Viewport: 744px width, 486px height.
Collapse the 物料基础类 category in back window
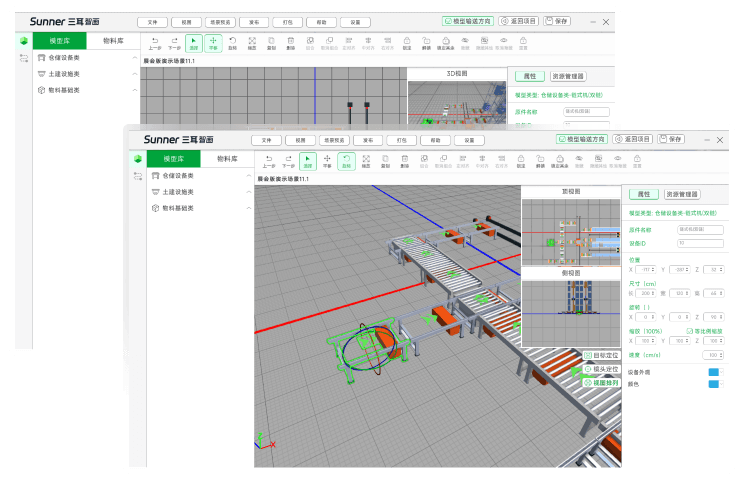coord(135,90)
